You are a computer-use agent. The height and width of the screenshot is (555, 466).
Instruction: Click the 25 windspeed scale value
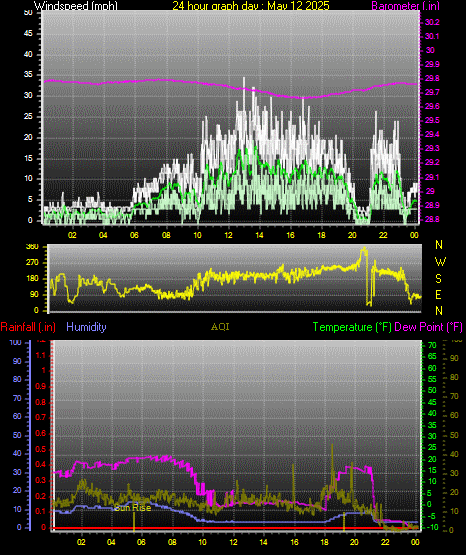coord(28,116)
